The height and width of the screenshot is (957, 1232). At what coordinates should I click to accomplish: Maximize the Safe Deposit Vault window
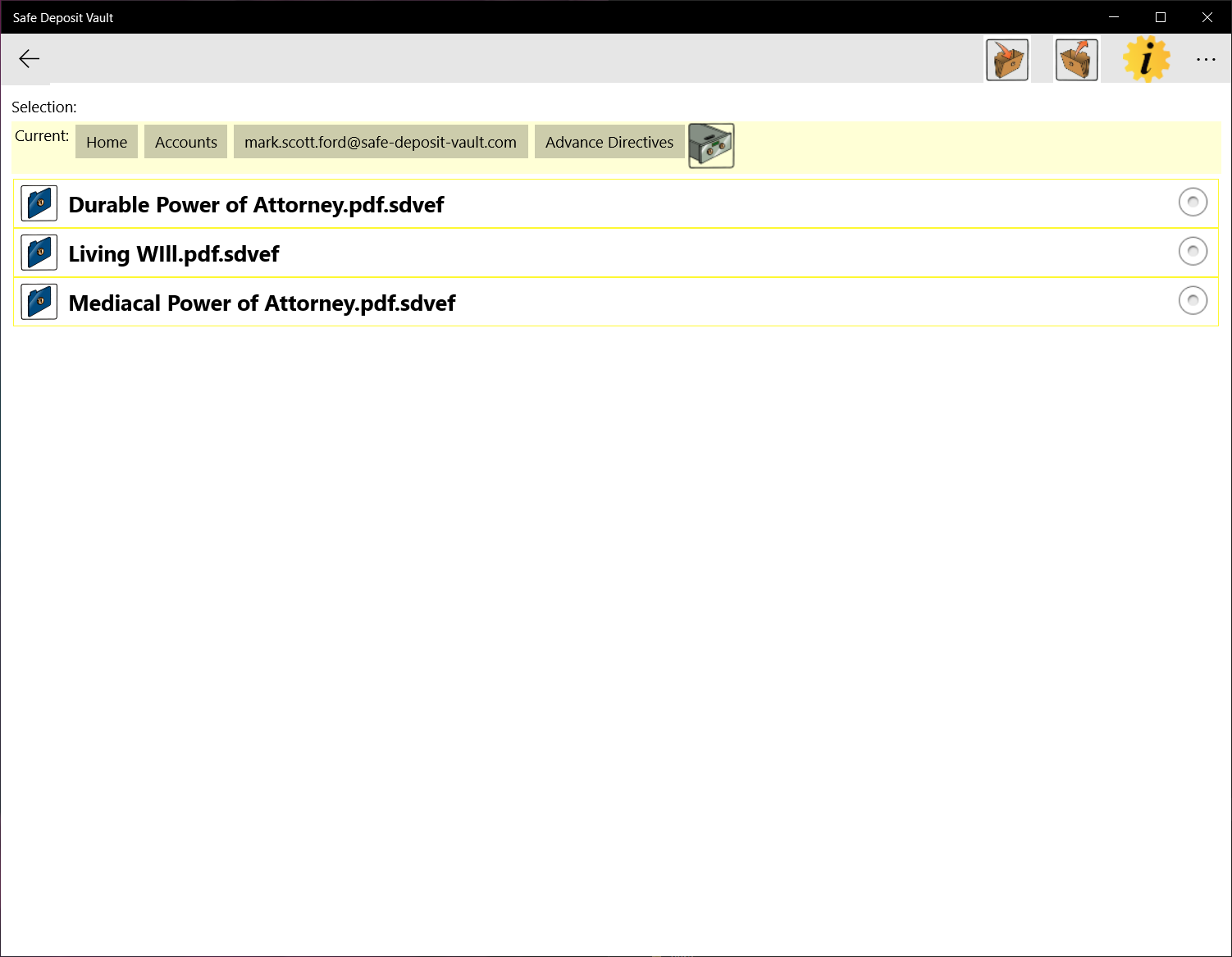[1161, 17]
